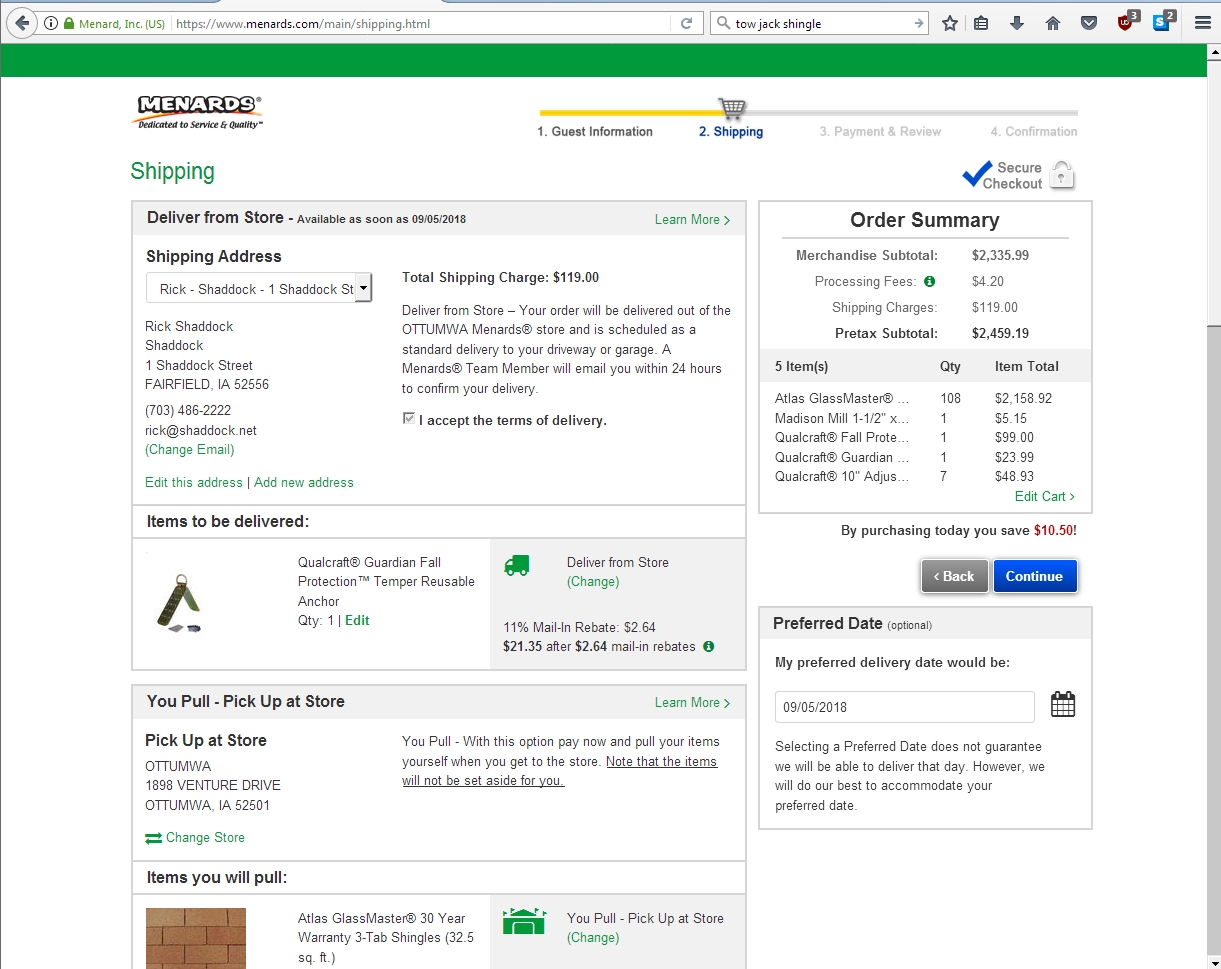This screenshot has height=969, width=1221.
Task: Click the Back button
Action: tap(955, 576)
